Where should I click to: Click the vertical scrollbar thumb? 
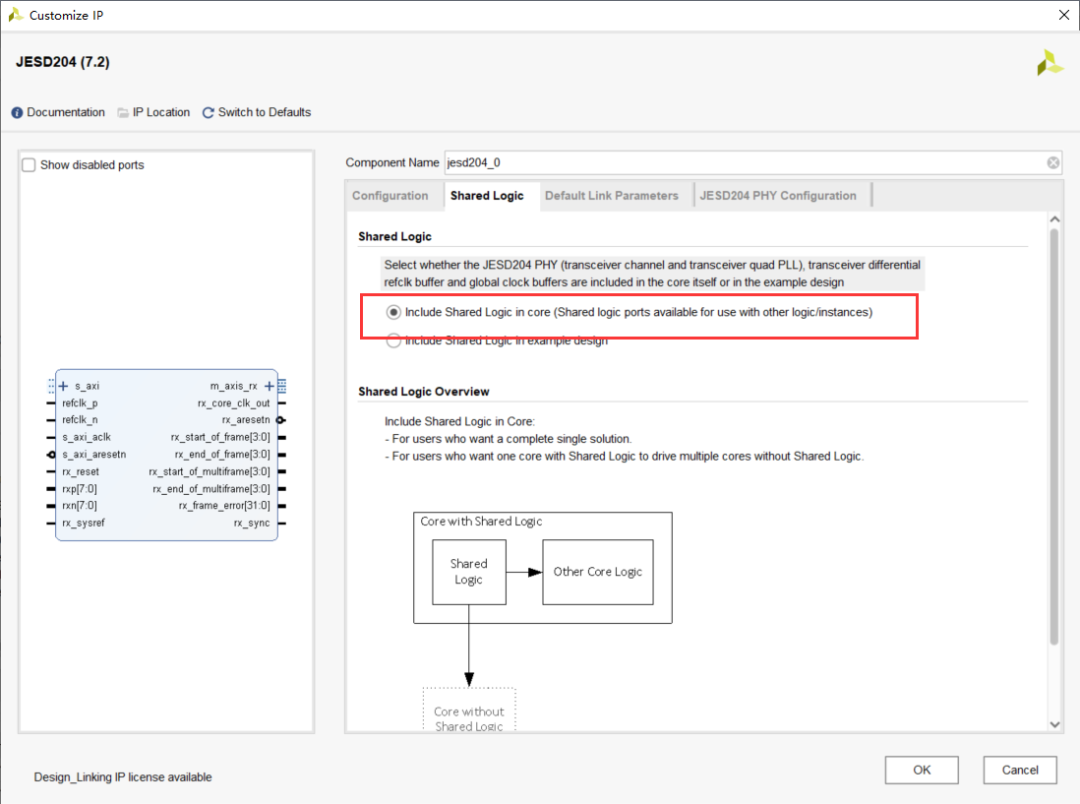1055,437
